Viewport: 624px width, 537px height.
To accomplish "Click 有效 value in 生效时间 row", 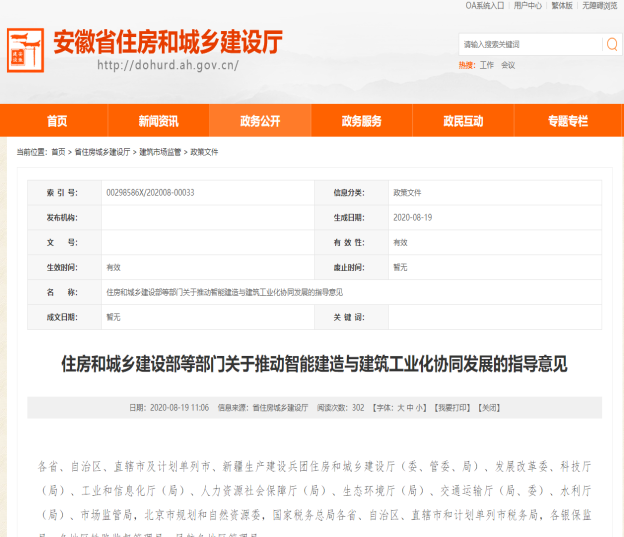I will 113,267.
